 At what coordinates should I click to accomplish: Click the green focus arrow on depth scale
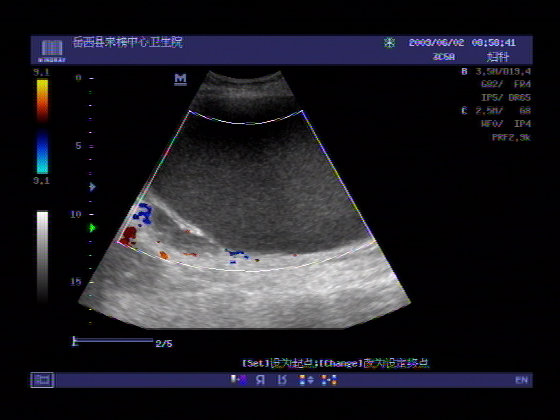coord(92,228)
